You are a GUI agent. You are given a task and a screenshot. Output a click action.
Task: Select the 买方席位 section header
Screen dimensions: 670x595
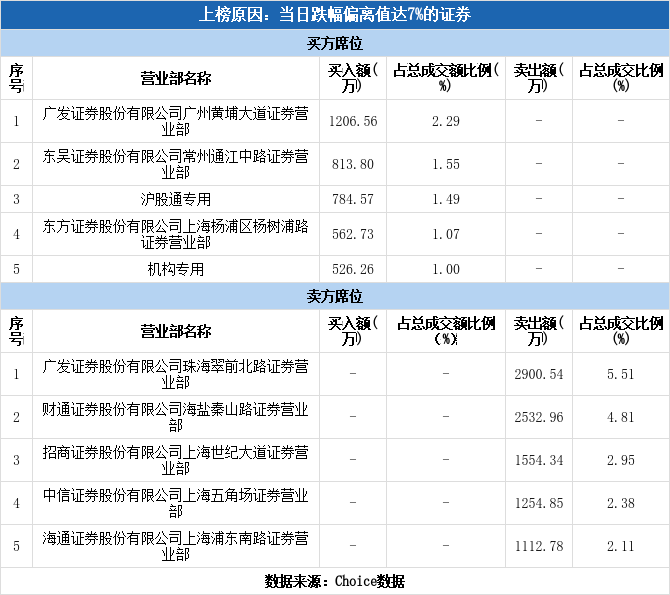(x=335, y=43)
